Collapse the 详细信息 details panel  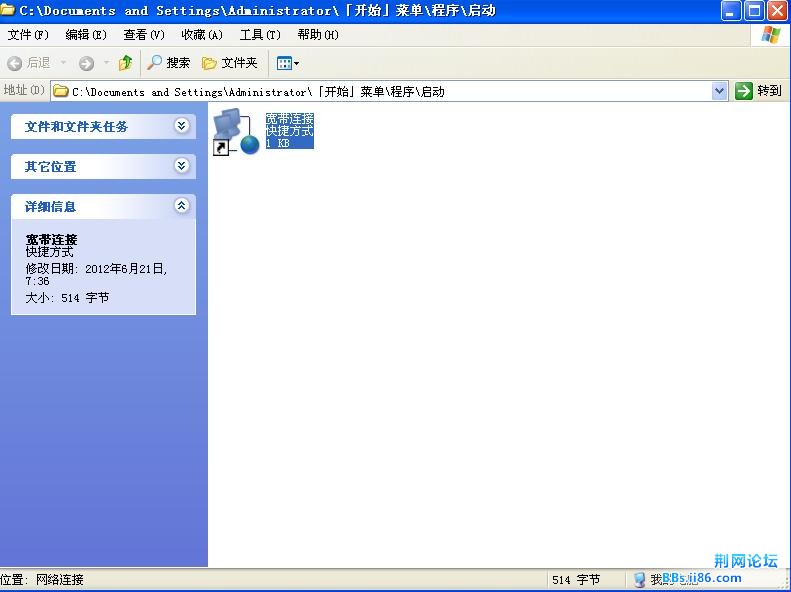coord(181,206)
